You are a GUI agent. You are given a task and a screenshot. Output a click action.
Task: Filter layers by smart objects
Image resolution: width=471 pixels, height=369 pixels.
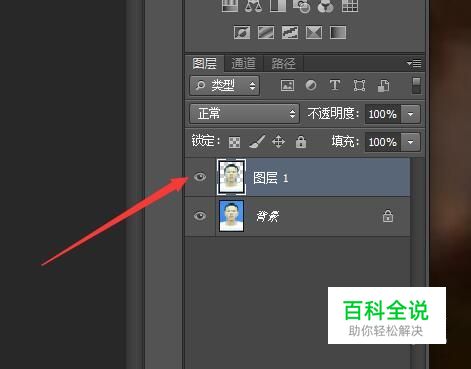tap(383, 86)
